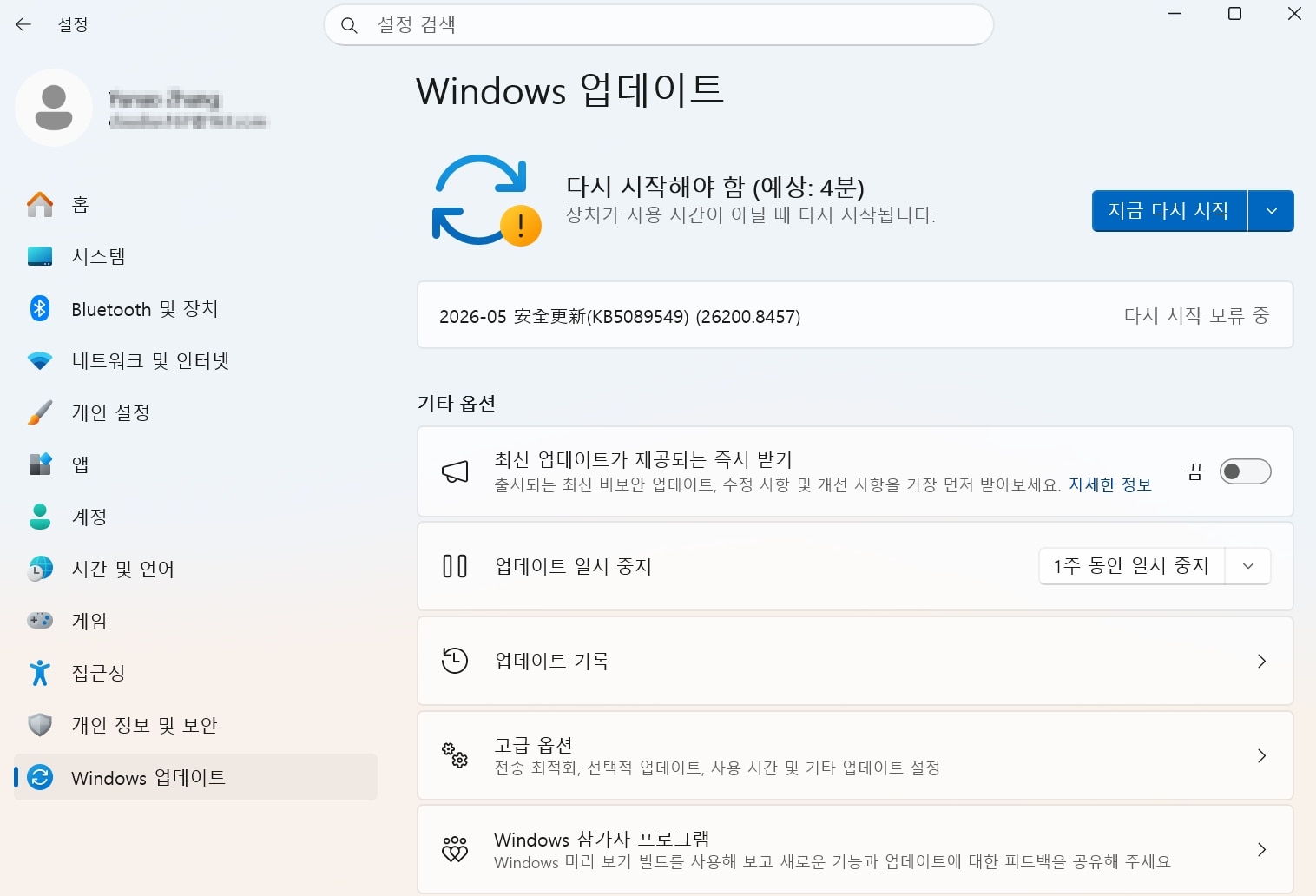Click the 홈 house icon
Screen dimensions: 1316x896
click(40, 204)
